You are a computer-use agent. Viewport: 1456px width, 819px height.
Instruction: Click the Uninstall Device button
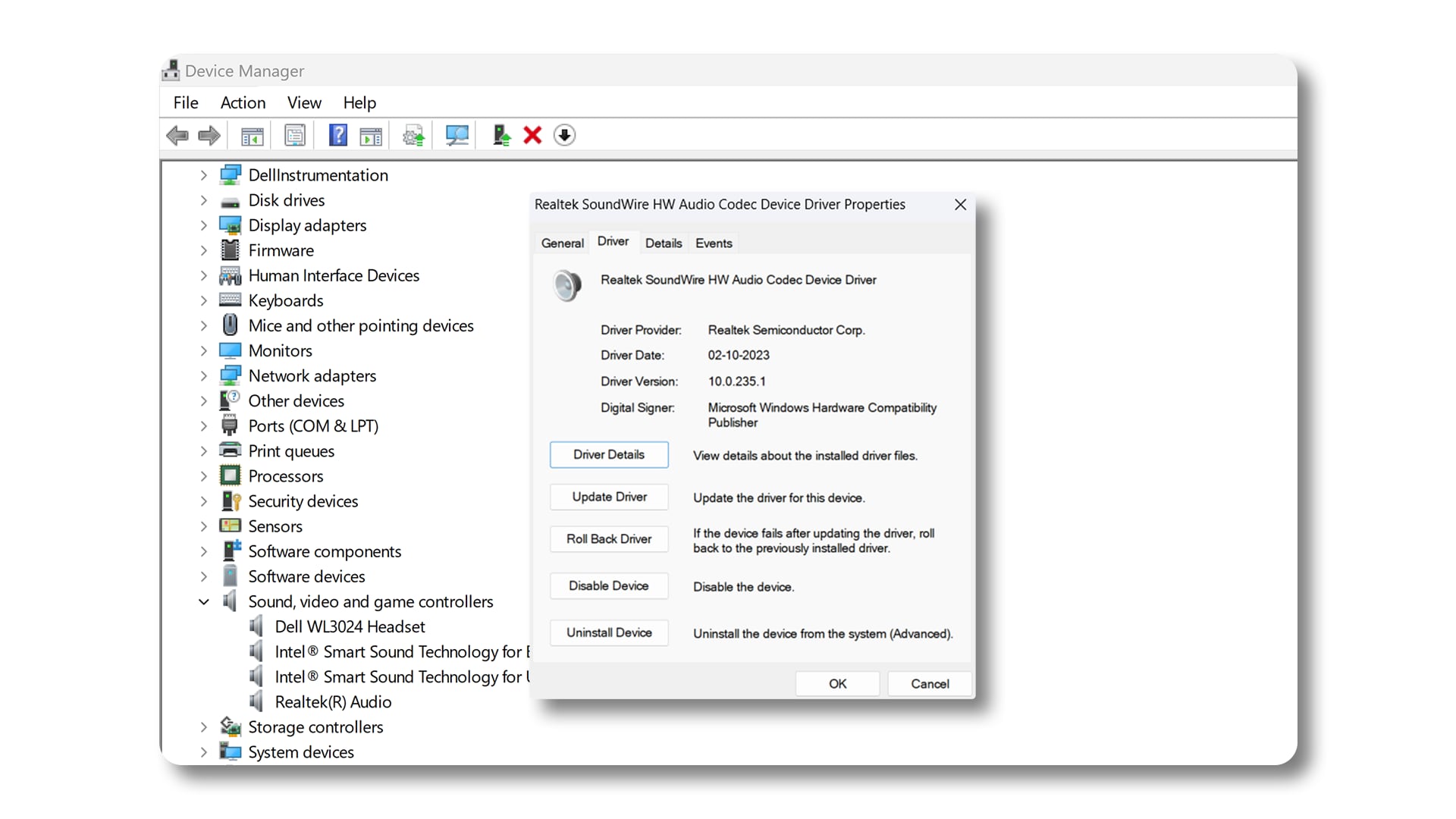[608, 632]
